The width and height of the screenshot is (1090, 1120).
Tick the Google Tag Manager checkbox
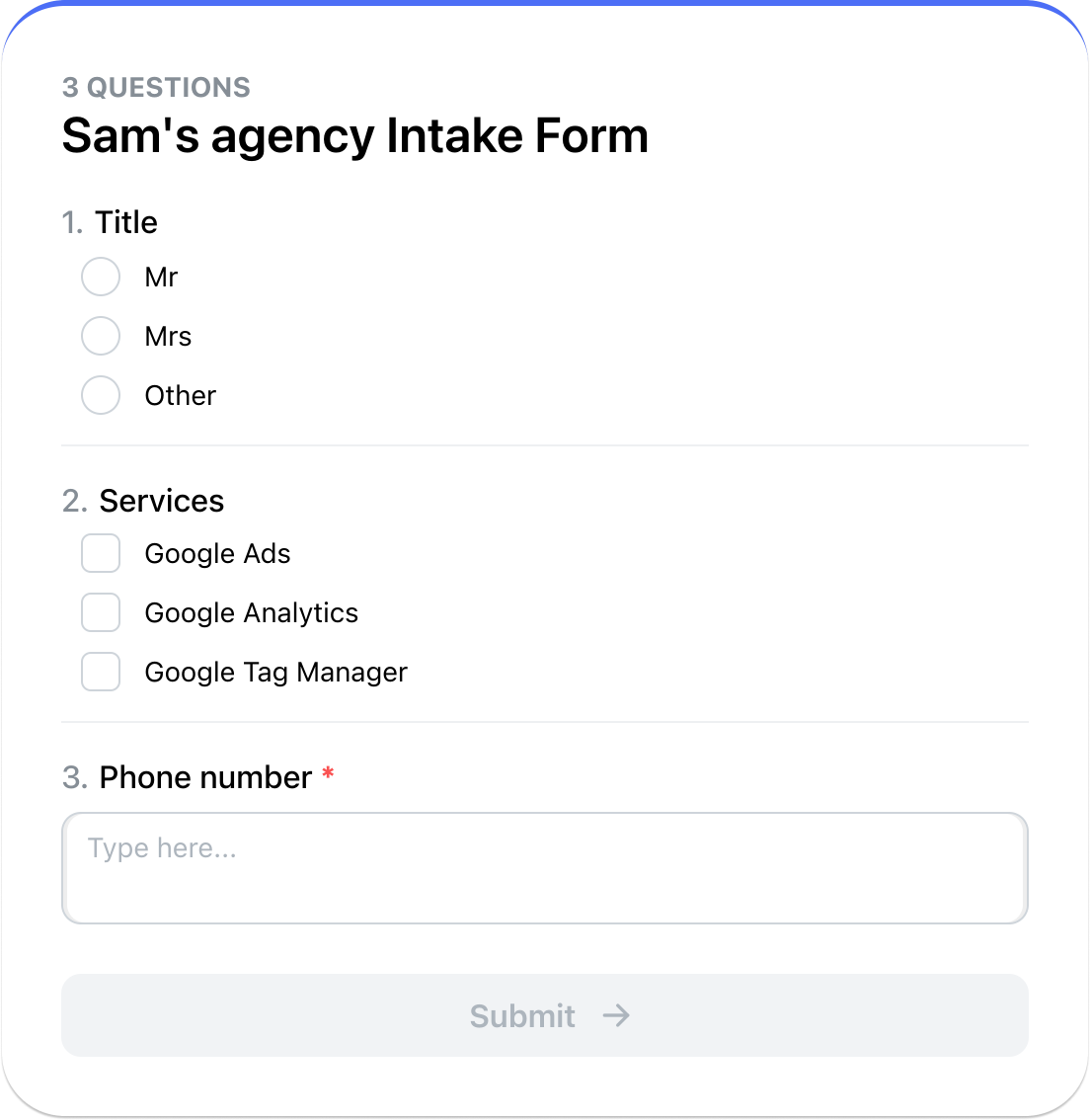click(100, 672)
